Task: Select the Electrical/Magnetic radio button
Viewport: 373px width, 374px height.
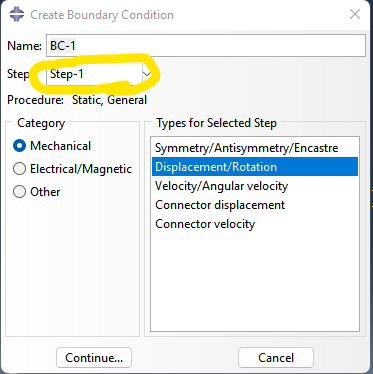Action: pos(19,169)
